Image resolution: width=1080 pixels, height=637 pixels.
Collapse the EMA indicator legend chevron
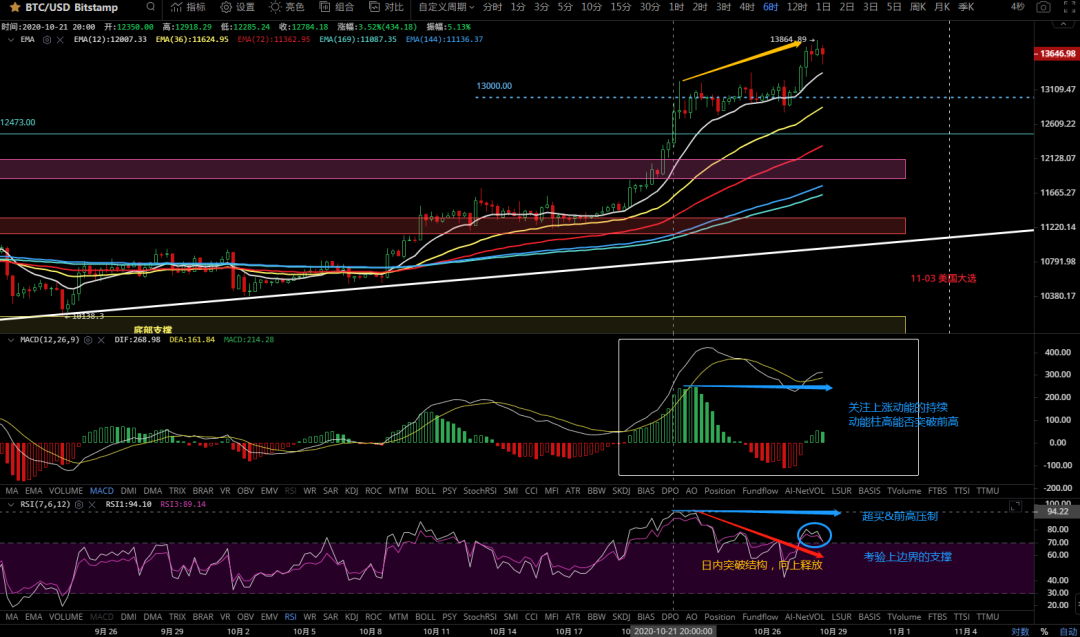(9, 39)
